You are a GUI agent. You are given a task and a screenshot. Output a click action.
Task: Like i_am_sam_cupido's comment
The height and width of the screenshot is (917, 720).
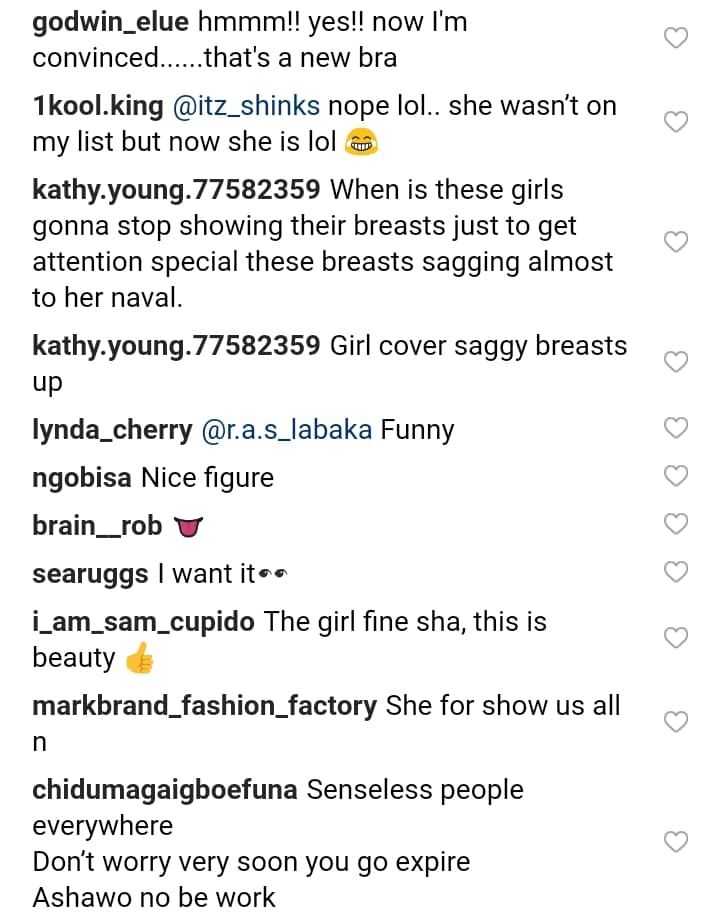coord(676,638)
